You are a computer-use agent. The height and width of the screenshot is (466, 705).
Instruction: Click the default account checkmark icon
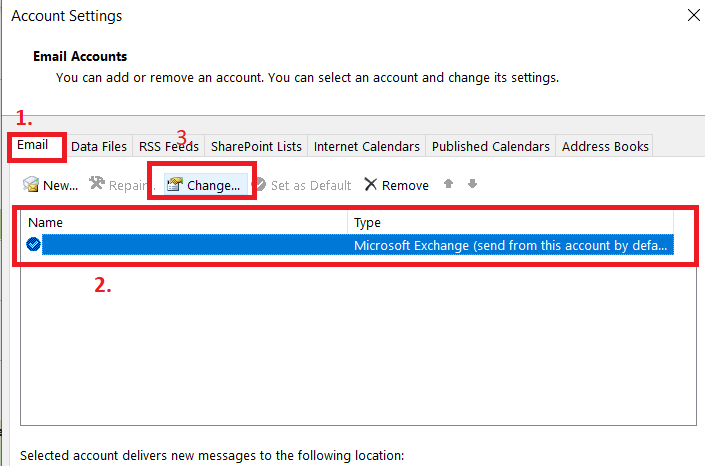click(34, 246)
